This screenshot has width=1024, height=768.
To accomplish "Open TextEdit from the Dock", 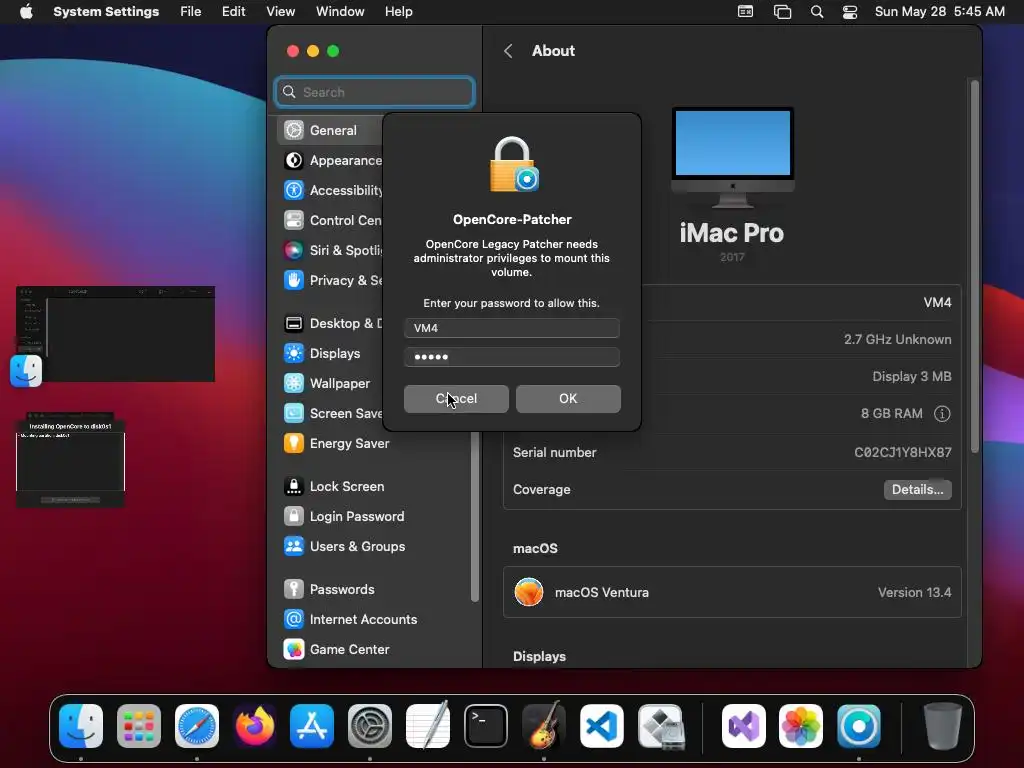I will click(x=428, y=726).
